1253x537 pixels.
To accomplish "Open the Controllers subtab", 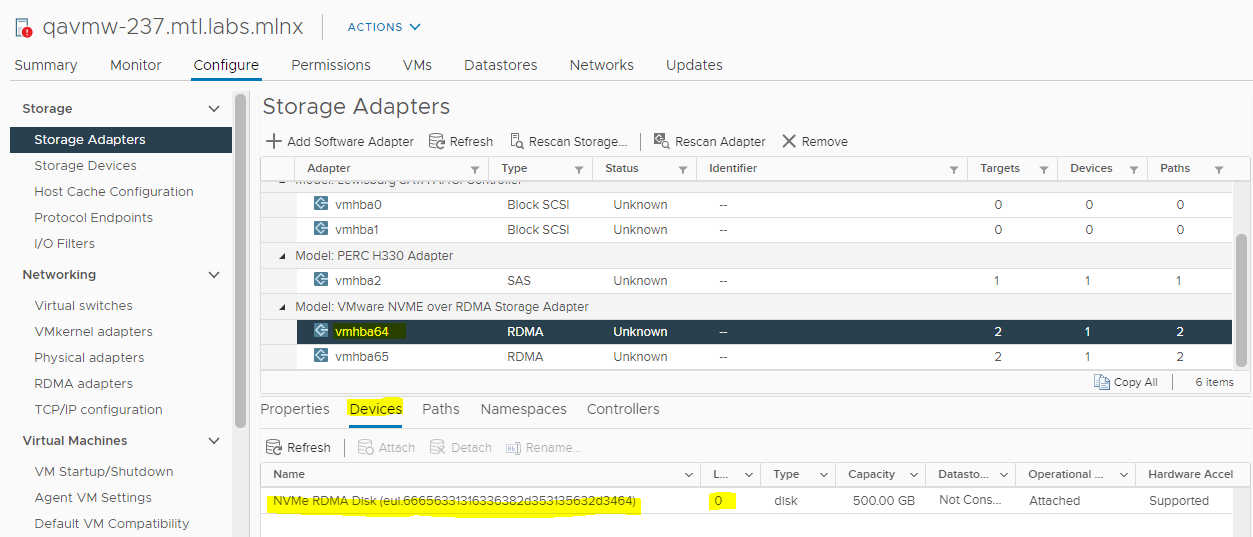I will click(623, 409).
